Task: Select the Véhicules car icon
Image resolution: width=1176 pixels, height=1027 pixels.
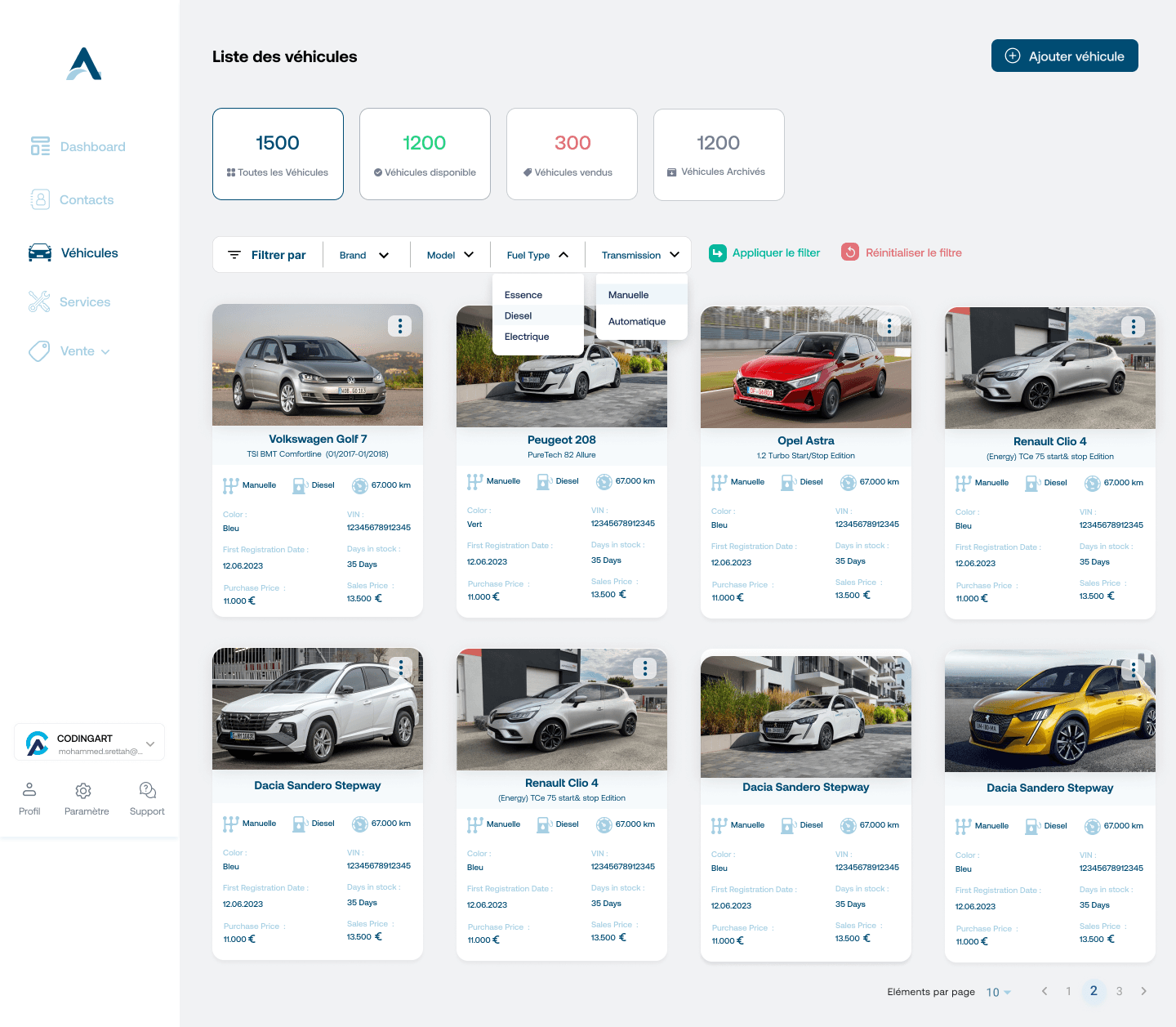Action: click(x=40, y=252)
